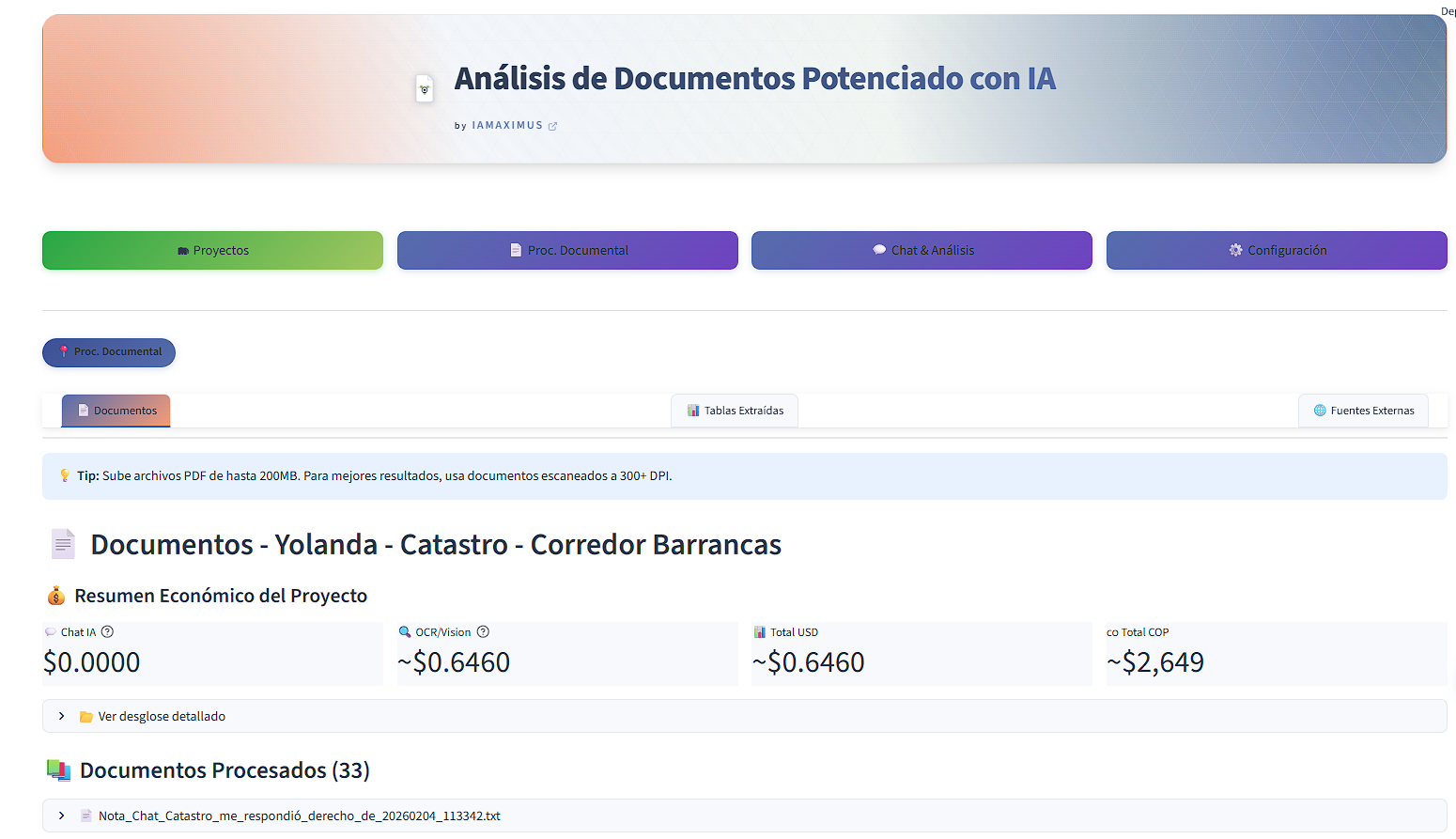This screenshot has height=839, width=1456.
Task: Click the speech bubble icon beside Chat IA
Action: point(51,631)
